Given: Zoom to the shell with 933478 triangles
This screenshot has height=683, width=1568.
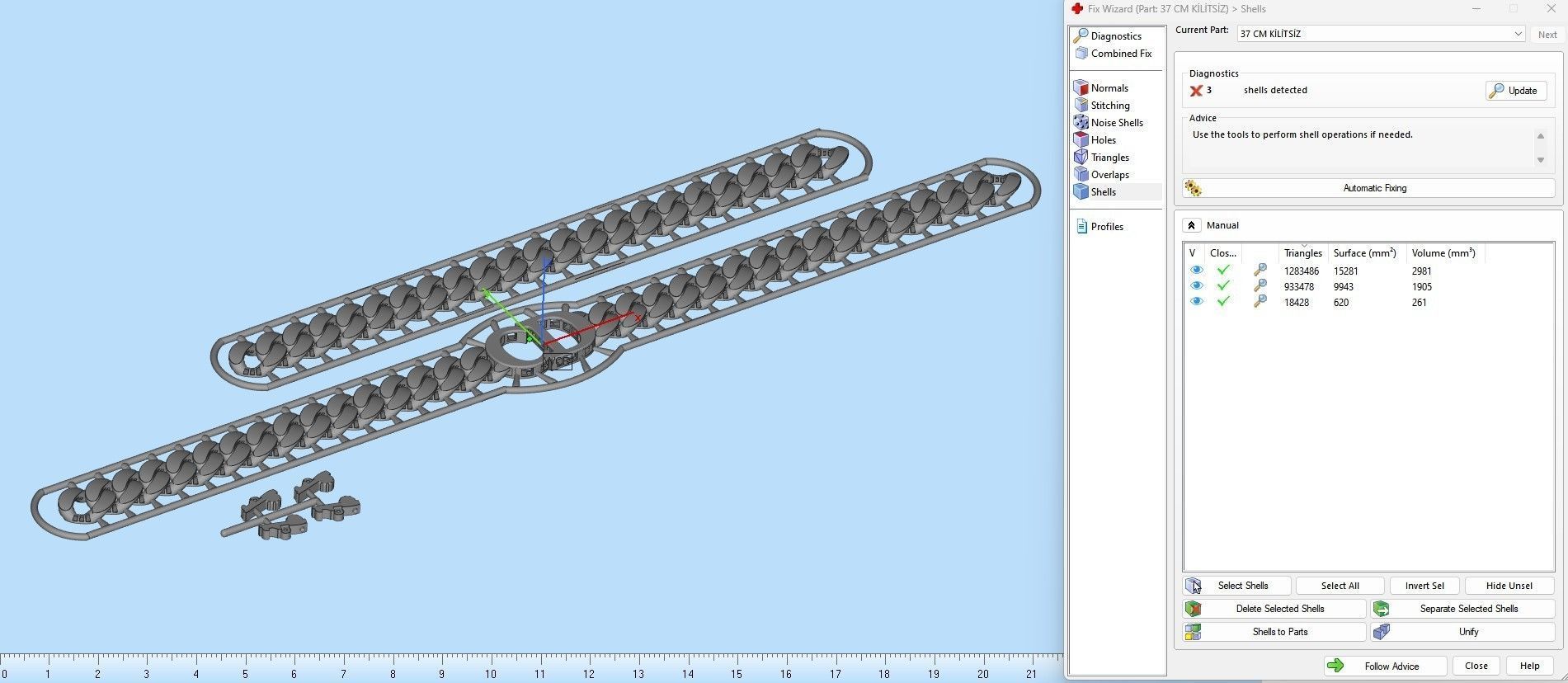Looking at the screenshot, I should 1260,286.
